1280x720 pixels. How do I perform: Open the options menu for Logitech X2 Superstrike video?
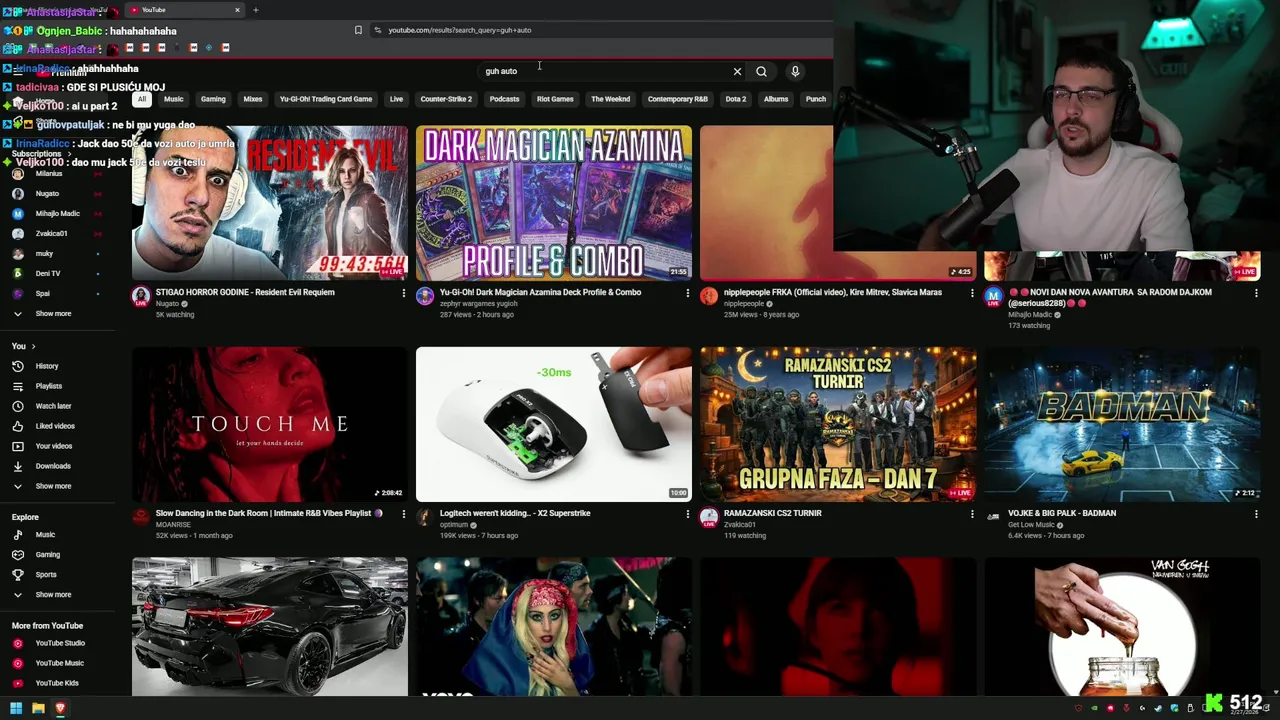point(687,514)
